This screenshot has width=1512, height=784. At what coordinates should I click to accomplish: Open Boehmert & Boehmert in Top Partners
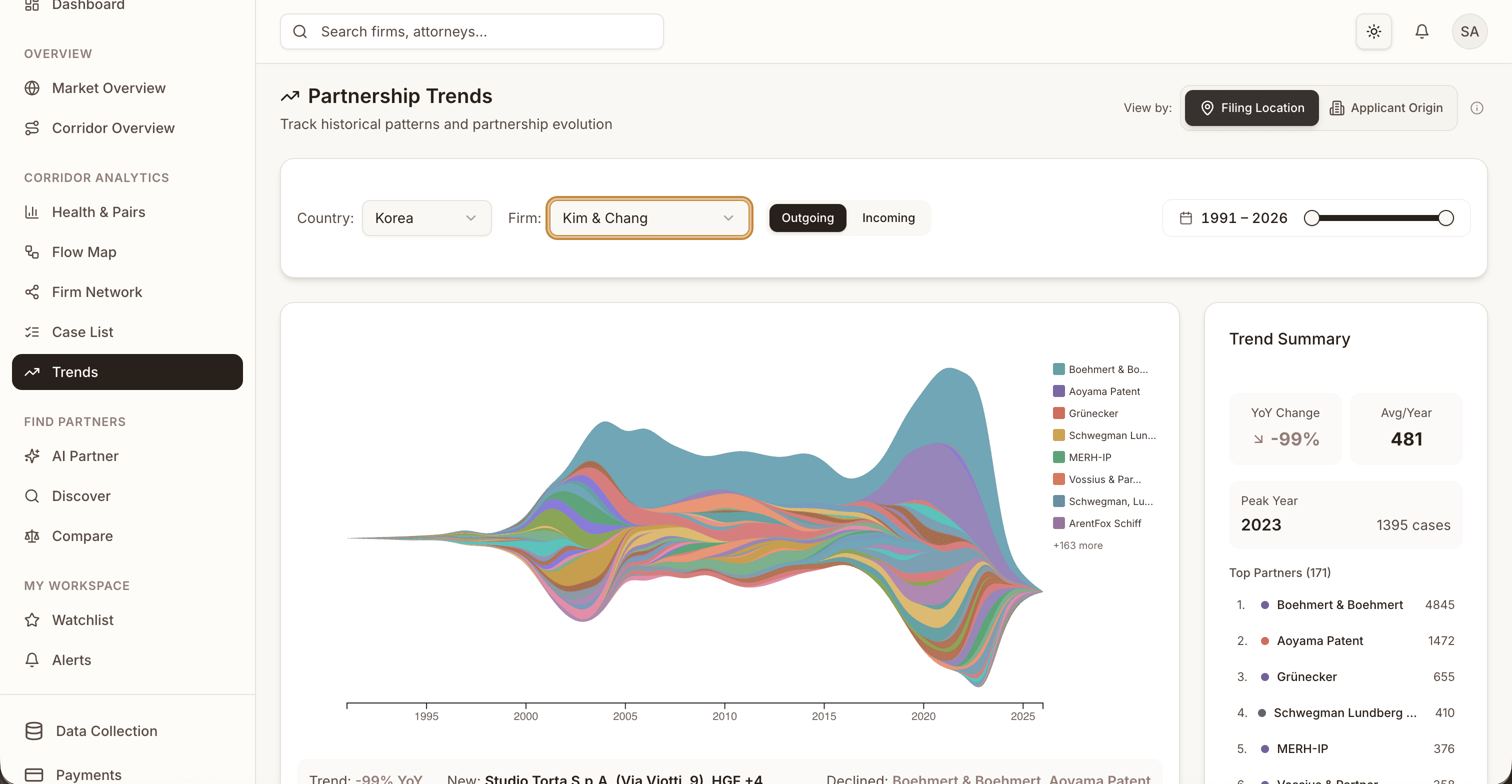[1339, 604]
